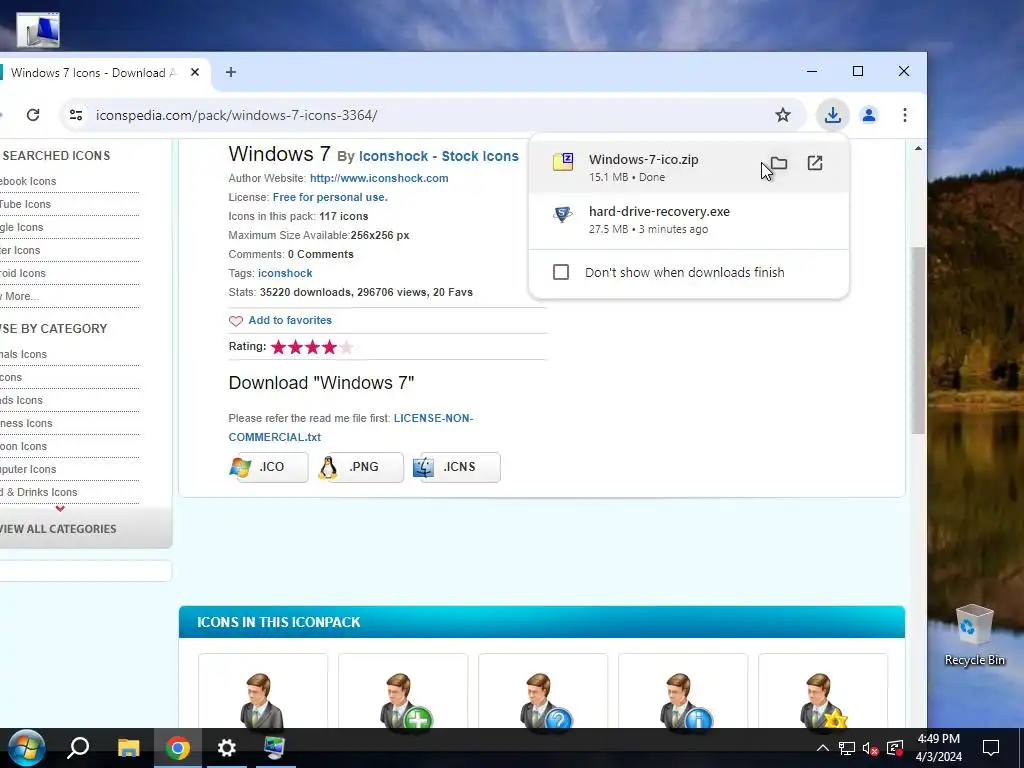Screen dimensions: 1024x768
Task: Click the sidebar search input field
Action: (x=85, y=571)
